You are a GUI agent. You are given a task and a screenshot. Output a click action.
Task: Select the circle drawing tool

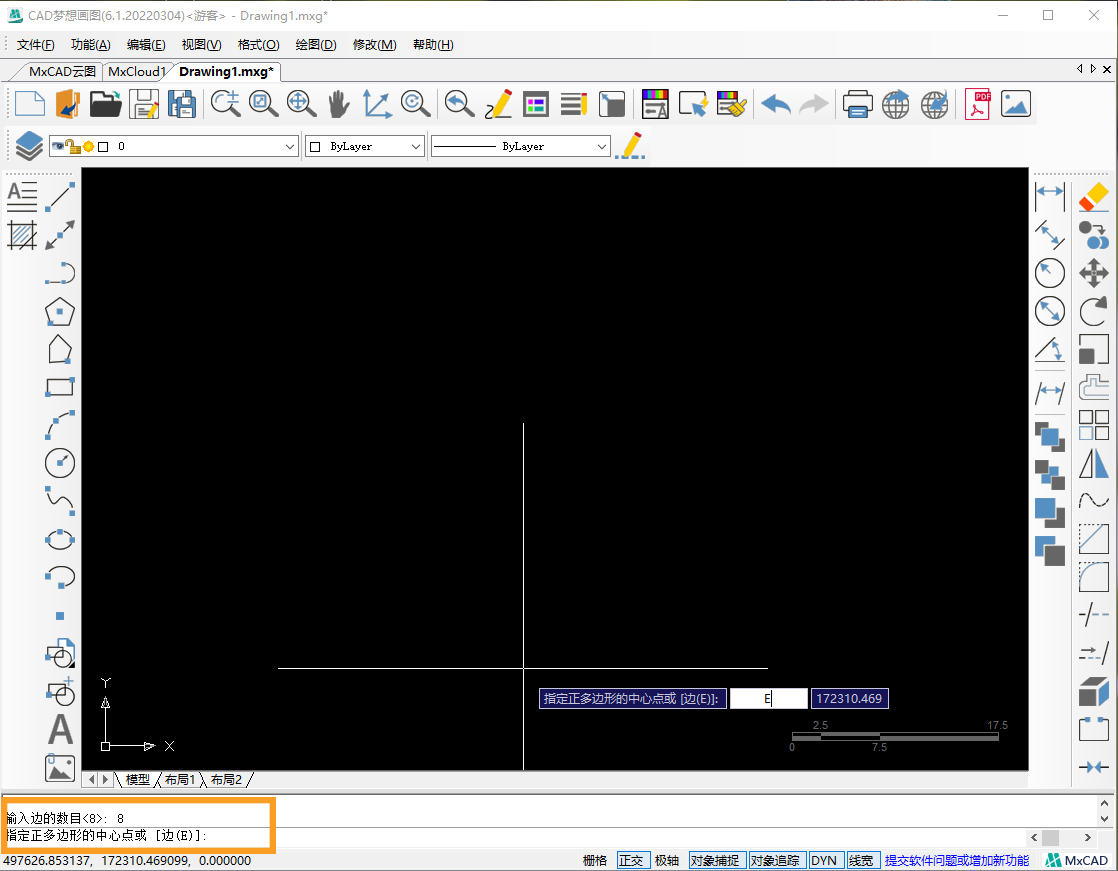pos(60,463)
